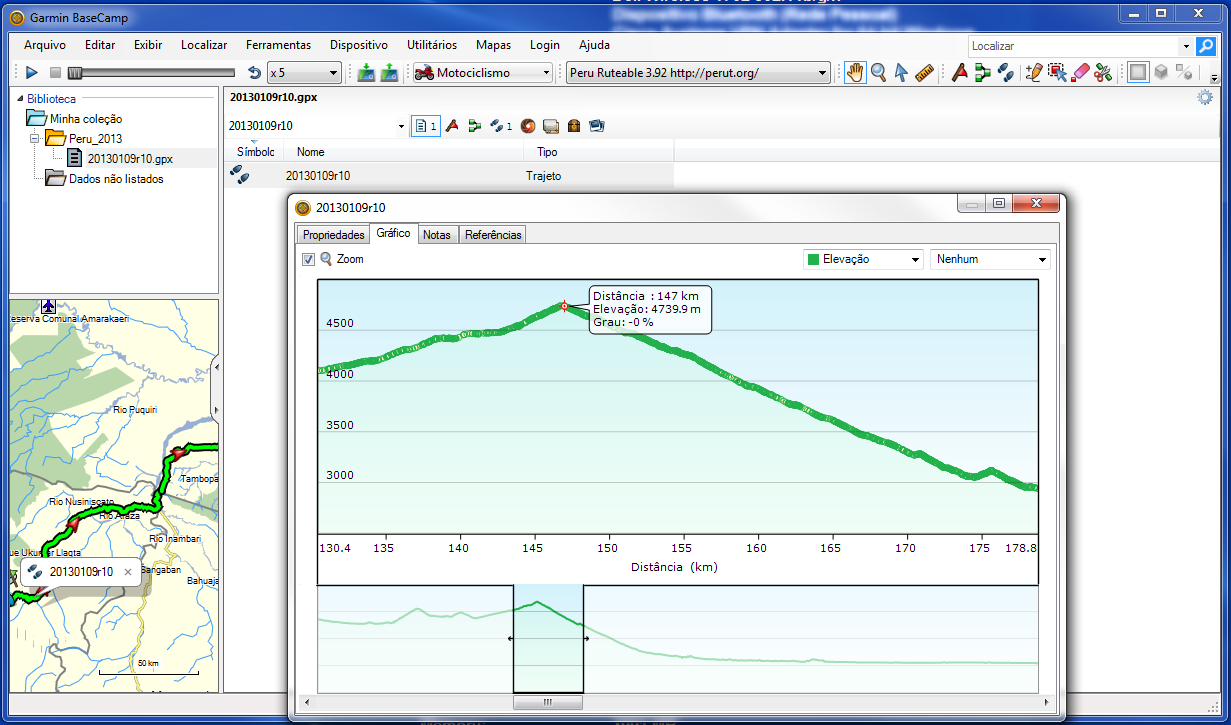Click the Divide scissors tool

tap(1103, 73)
